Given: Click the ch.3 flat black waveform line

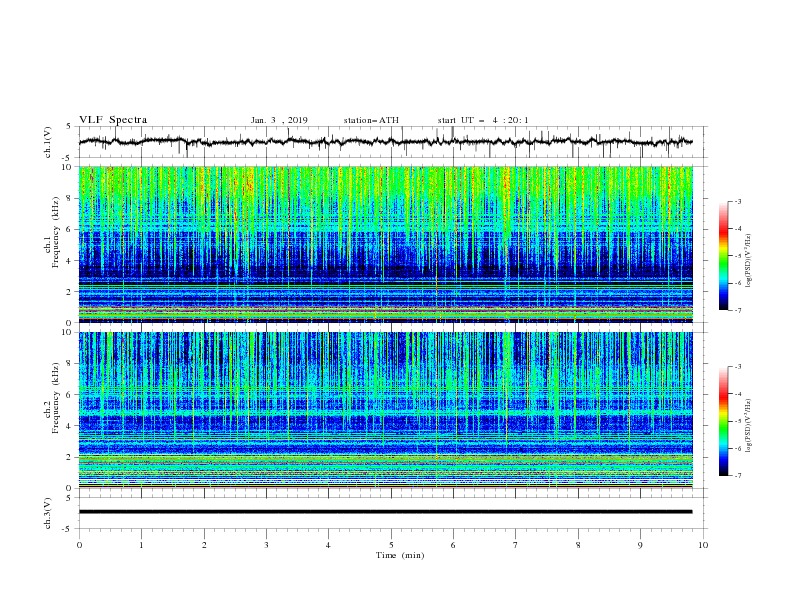Looking at the screenshot, I should click(x=385, y=512).
